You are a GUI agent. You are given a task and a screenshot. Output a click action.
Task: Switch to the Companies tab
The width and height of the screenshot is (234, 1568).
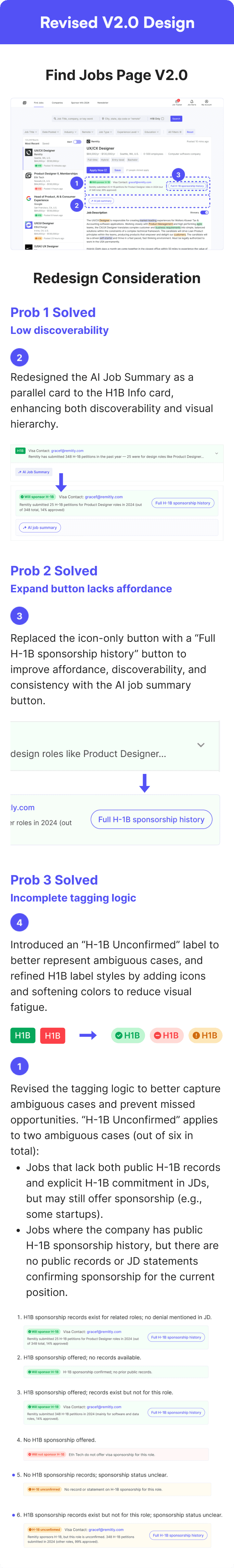coord(57,103)
